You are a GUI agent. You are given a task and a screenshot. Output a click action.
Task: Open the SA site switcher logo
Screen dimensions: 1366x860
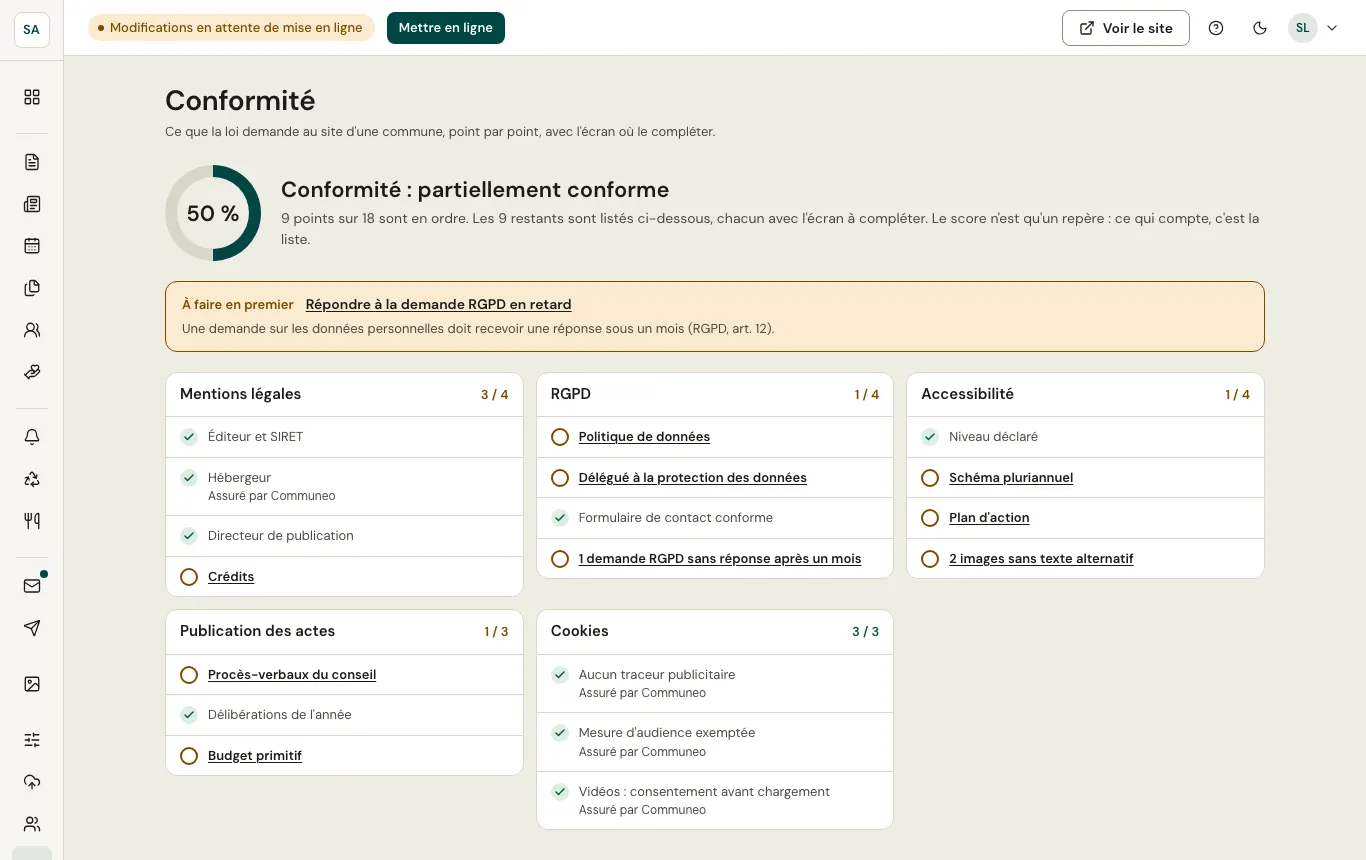coord(32,29)
